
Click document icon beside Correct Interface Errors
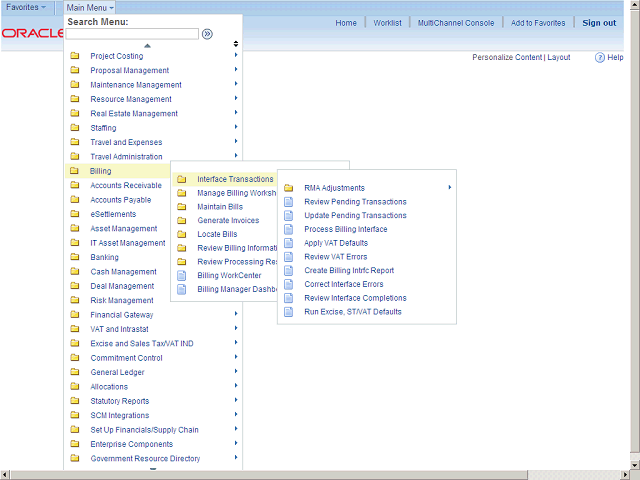(x=289, y=284)
